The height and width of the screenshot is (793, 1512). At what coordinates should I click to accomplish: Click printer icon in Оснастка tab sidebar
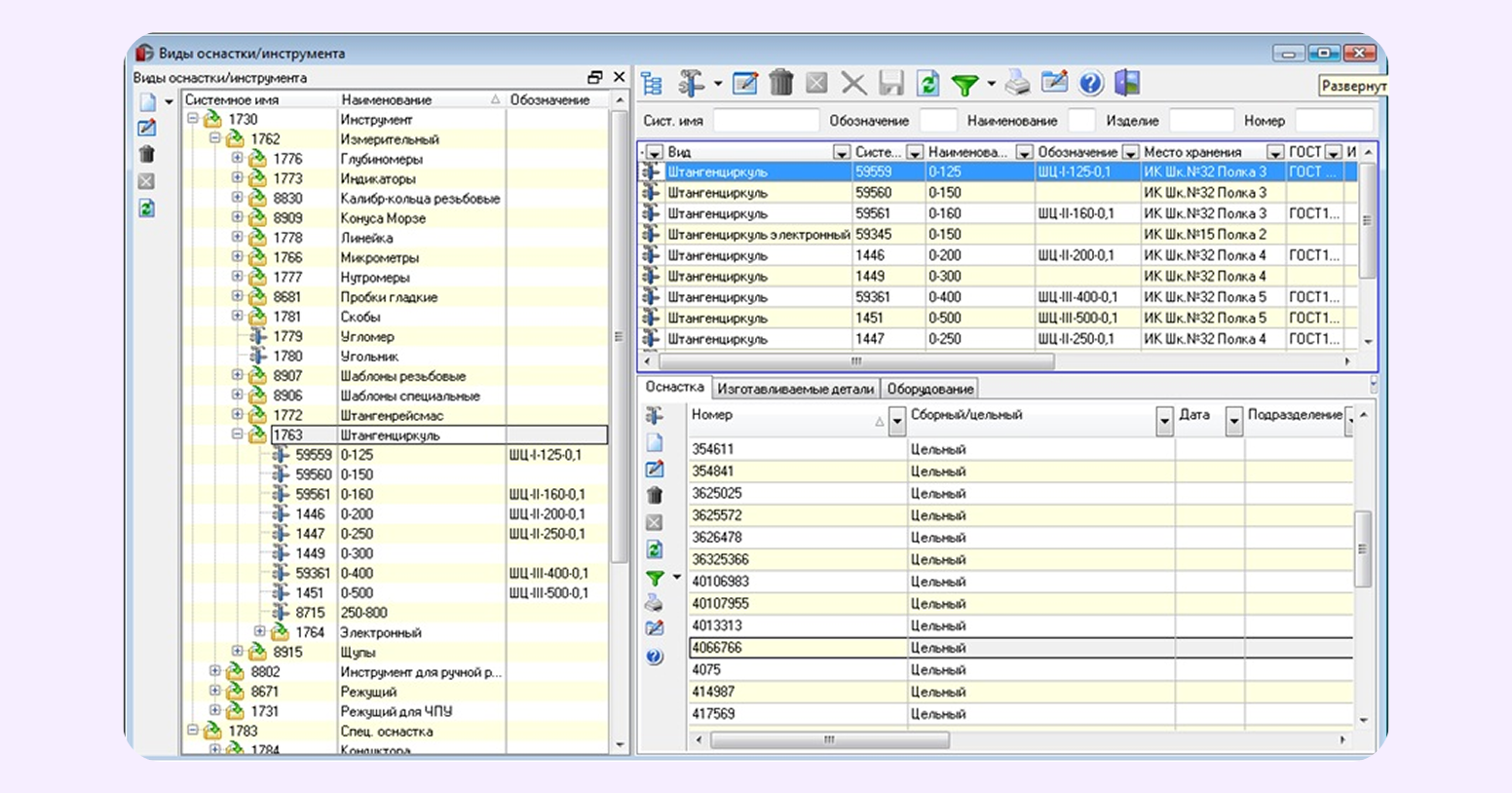[655, 603]
